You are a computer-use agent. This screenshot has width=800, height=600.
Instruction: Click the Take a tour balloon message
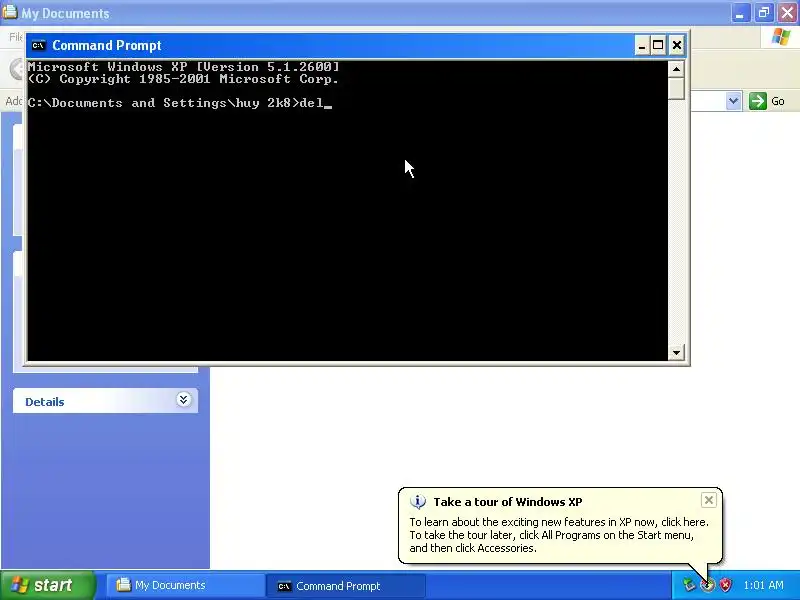(x=559, y=535)
